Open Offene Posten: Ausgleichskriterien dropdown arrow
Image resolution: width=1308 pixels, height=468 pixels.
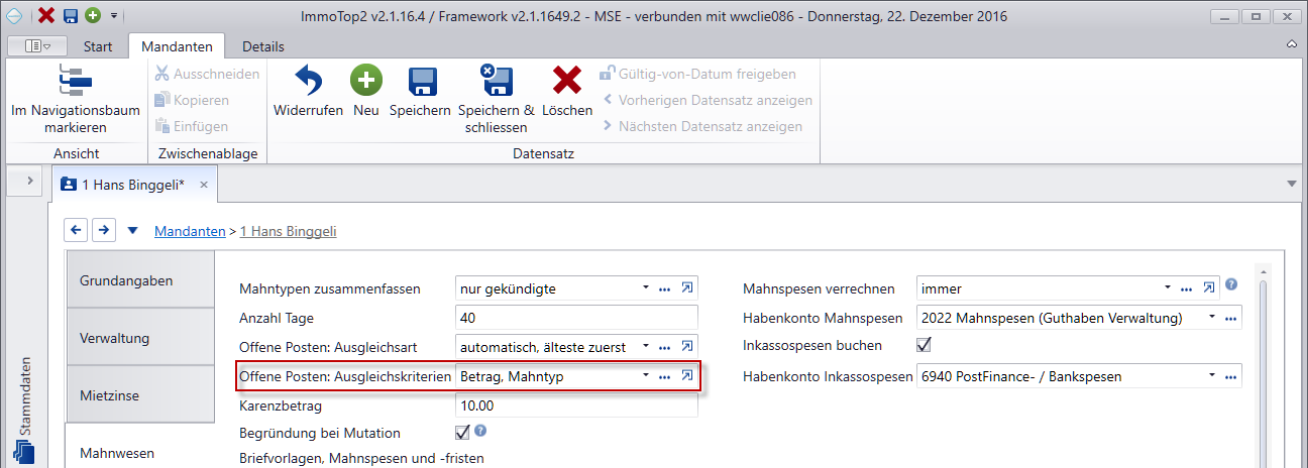click(646, 376)
